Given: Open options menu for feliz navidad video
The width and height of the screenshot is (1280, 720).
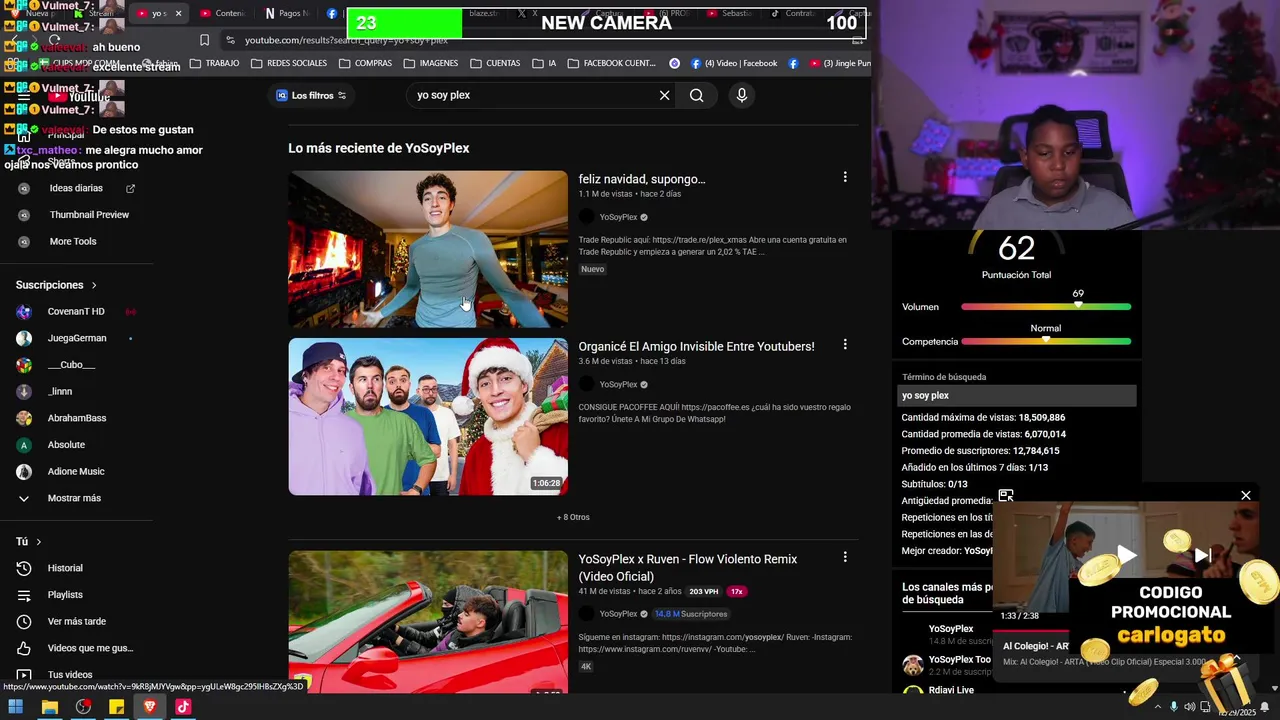Looking at the screenshot, I should tap(845, 177).
